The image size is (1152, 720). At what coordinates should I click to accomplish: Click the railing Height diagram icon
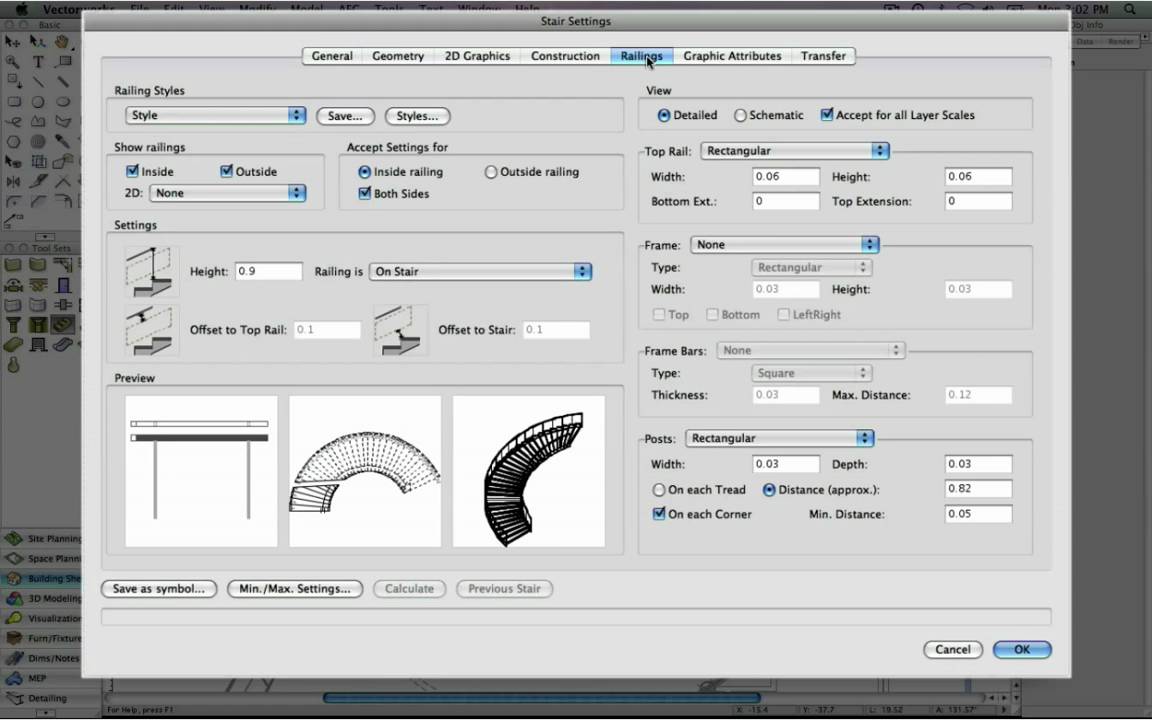[x=152, y=271]
